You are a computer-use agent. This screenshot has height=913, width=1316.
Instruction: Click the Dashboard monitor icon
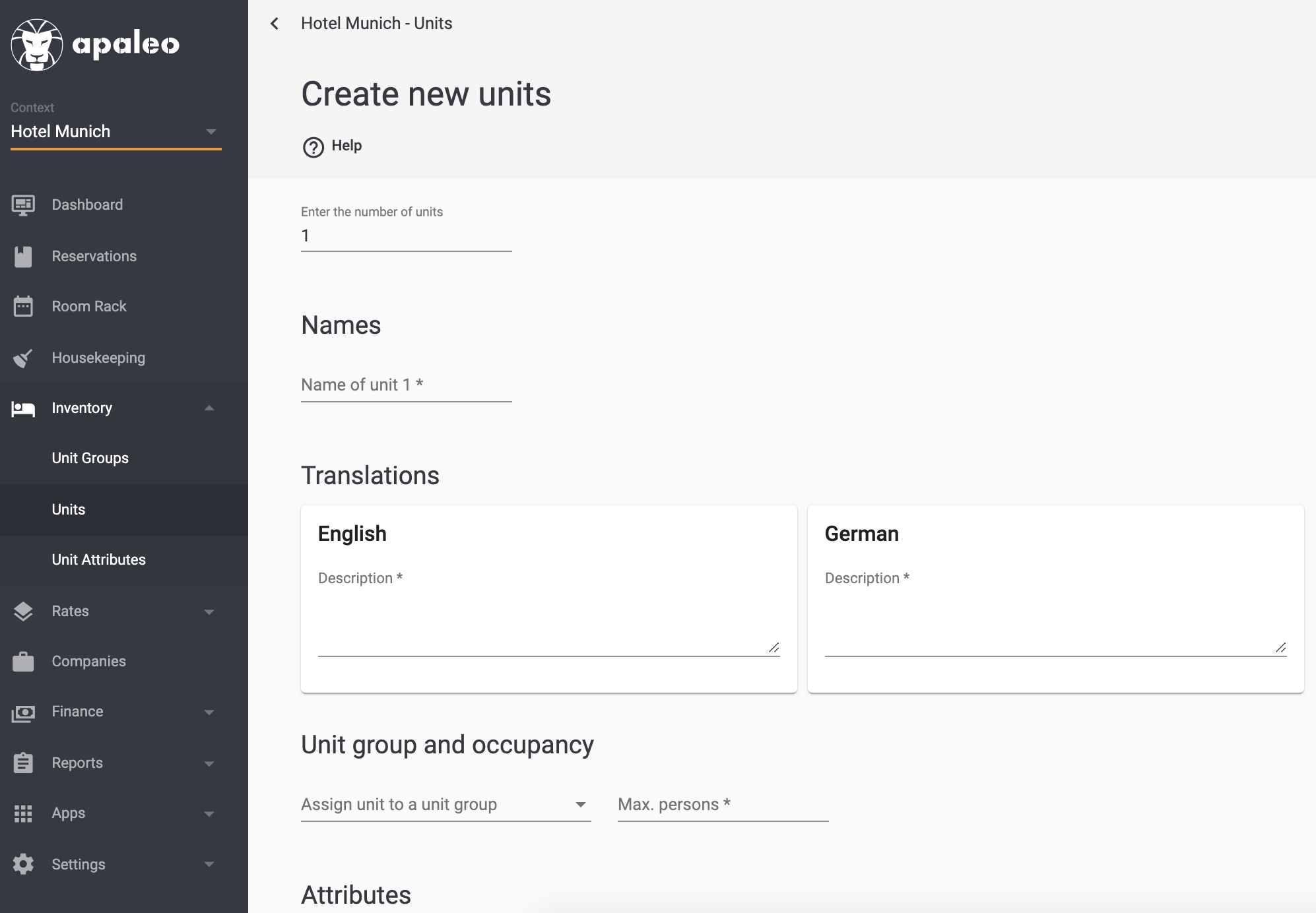pyautogui.click(x=23, y=205)
